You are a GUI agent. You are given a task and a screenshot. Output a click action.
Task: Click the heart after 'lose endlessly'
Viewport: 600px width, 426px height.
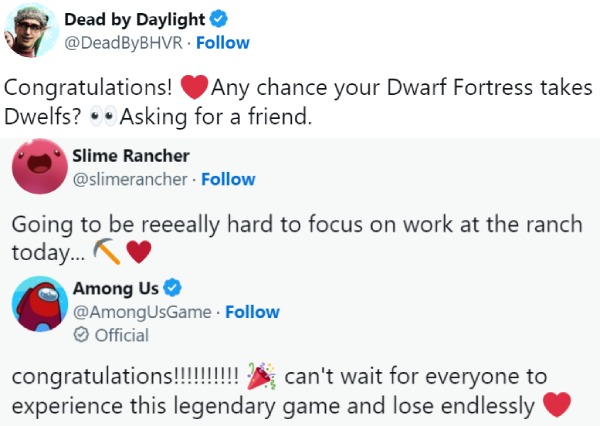(557, 405)
